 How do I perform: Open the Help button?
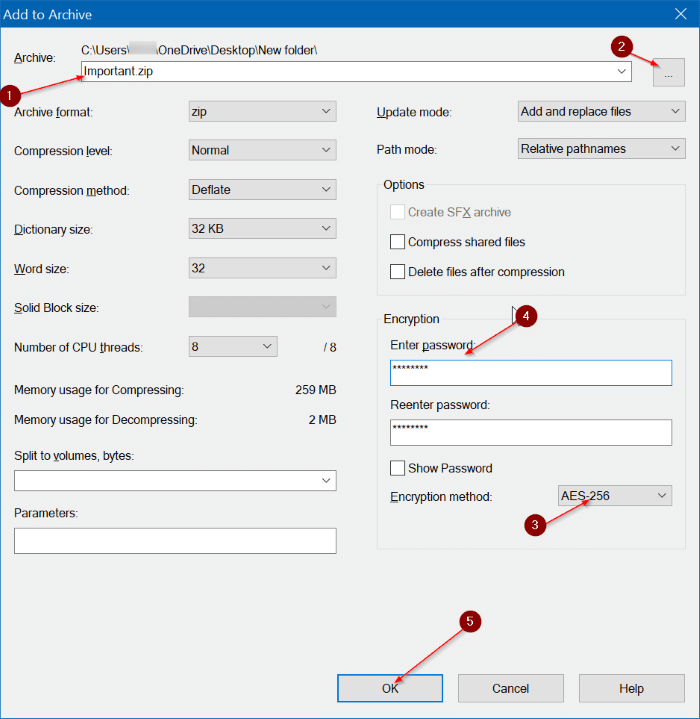(x=632, y=688)
